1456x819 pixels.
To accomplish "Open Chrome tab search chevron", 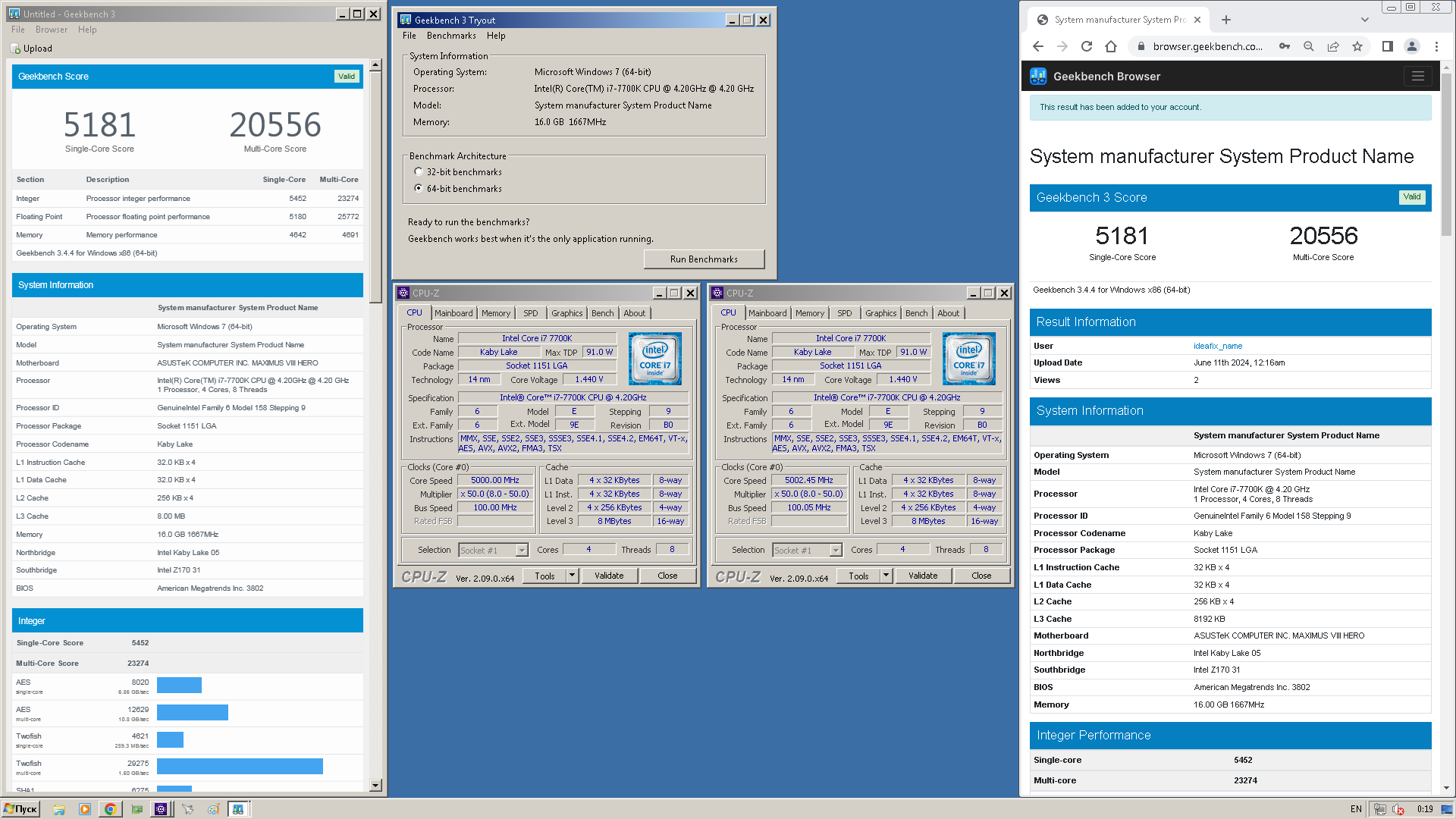I will [x=1365, y=20].
